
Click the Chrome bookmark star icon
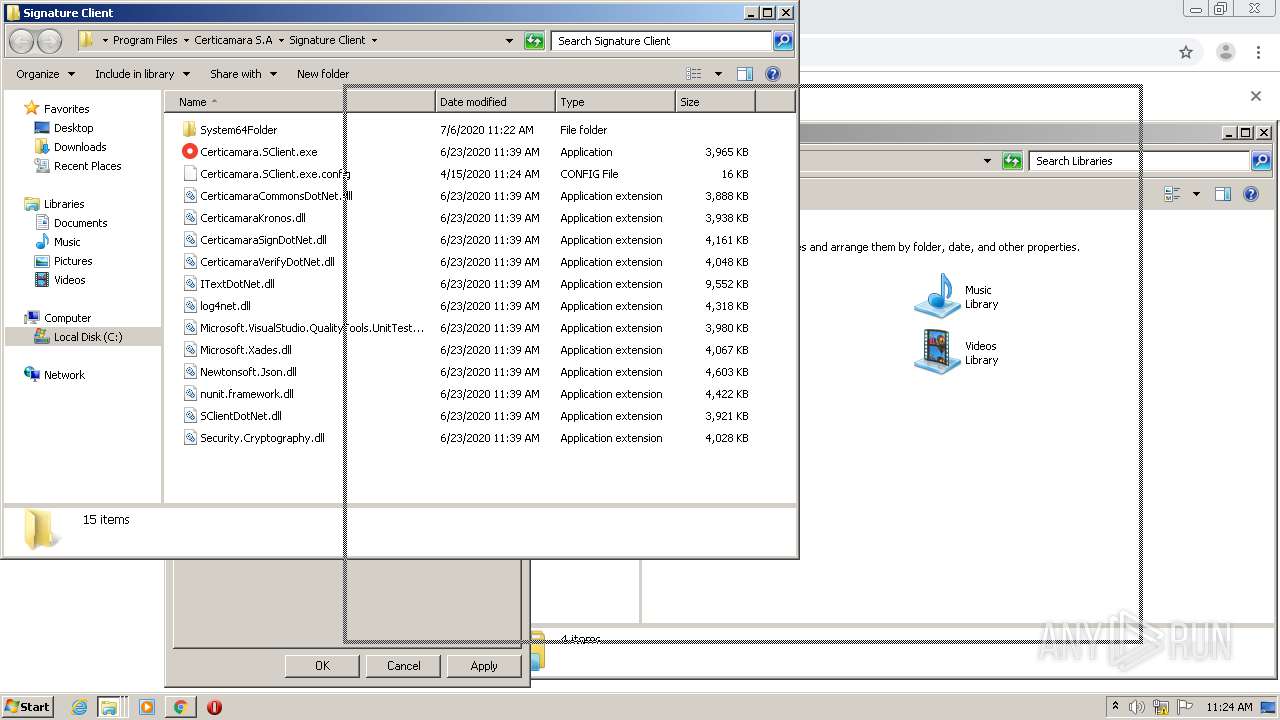tap(1186, 52)
